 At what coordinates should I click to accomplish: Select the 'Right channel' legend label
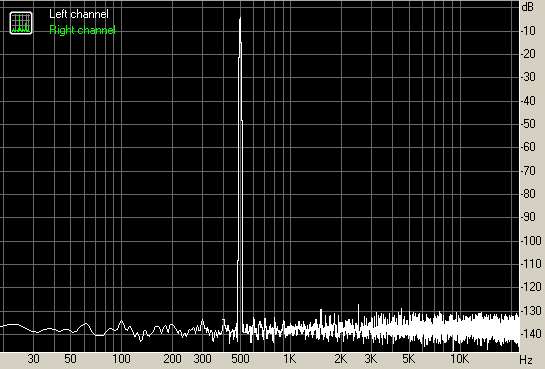coord(82,30)
